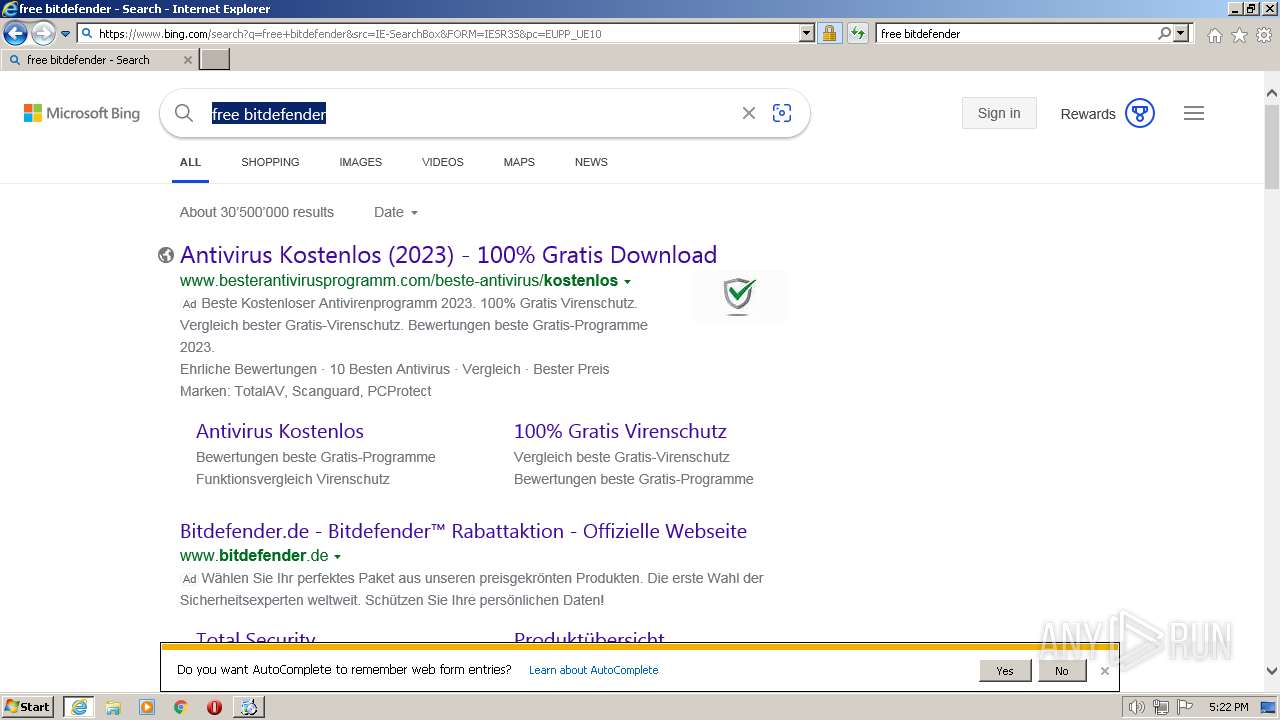The image size is (1280, 720).
Task: Refresh the page with the green arrows
Action: click(x=857, y=34)
